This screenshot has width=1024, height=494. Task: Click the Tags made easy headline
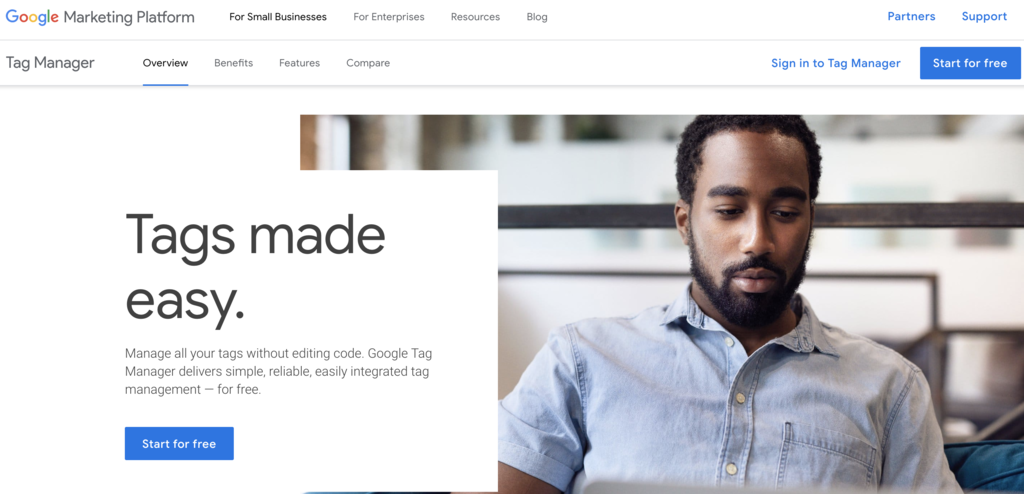[255, 269]
